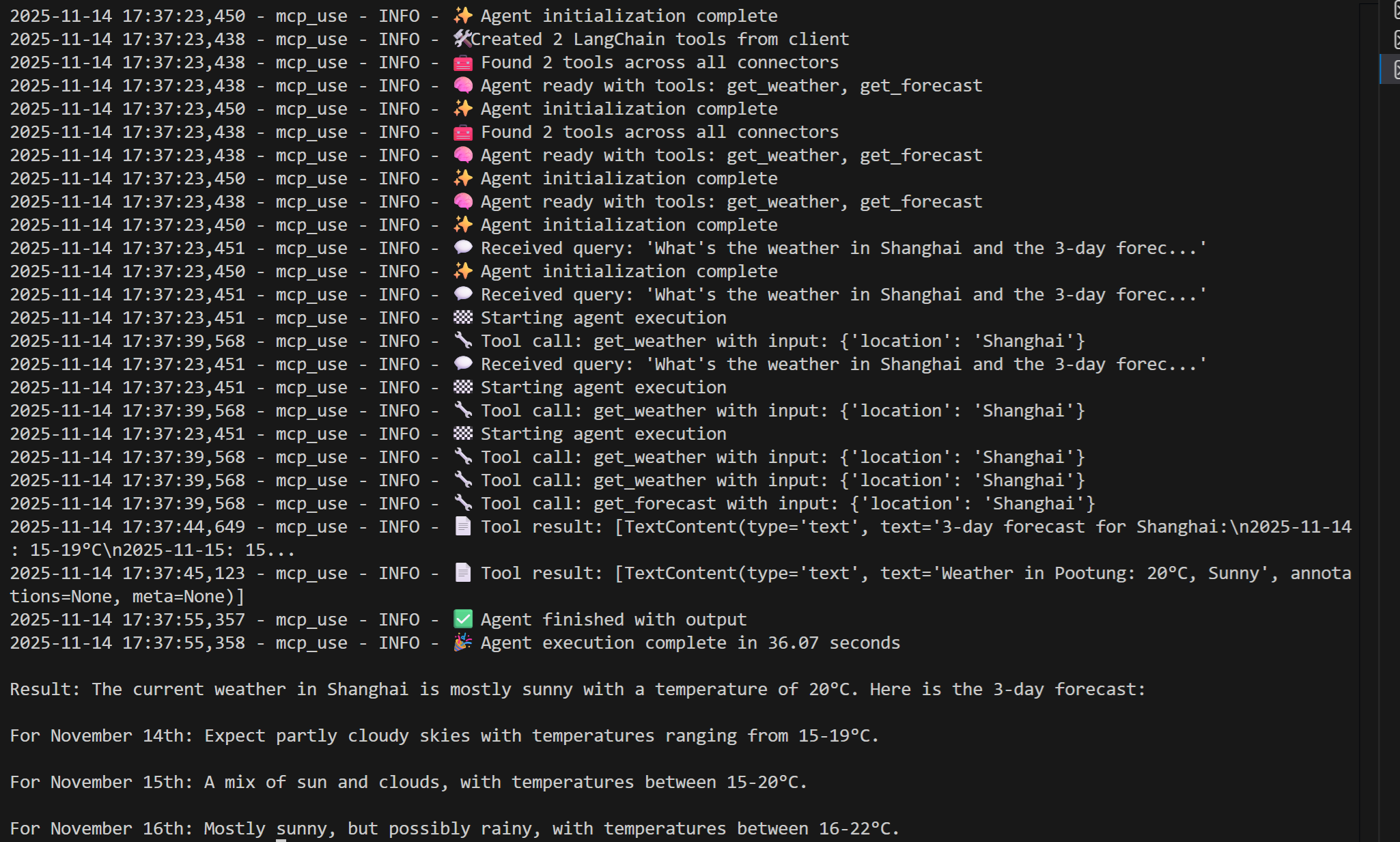Screen dimensions: 1400x842
Task: Select the first terminal instance tab icon
Action: pos(1396,11)
